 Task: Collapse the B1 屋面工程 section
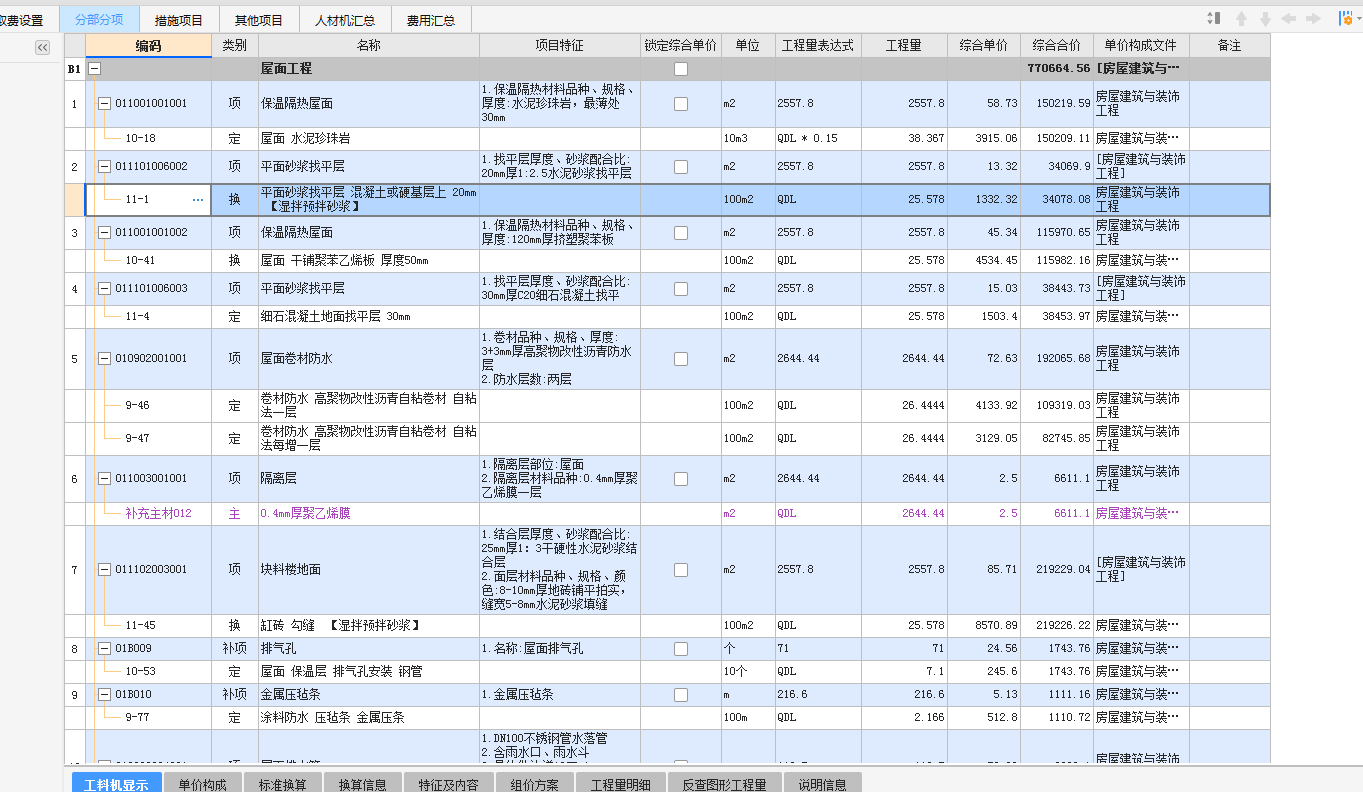95,69
